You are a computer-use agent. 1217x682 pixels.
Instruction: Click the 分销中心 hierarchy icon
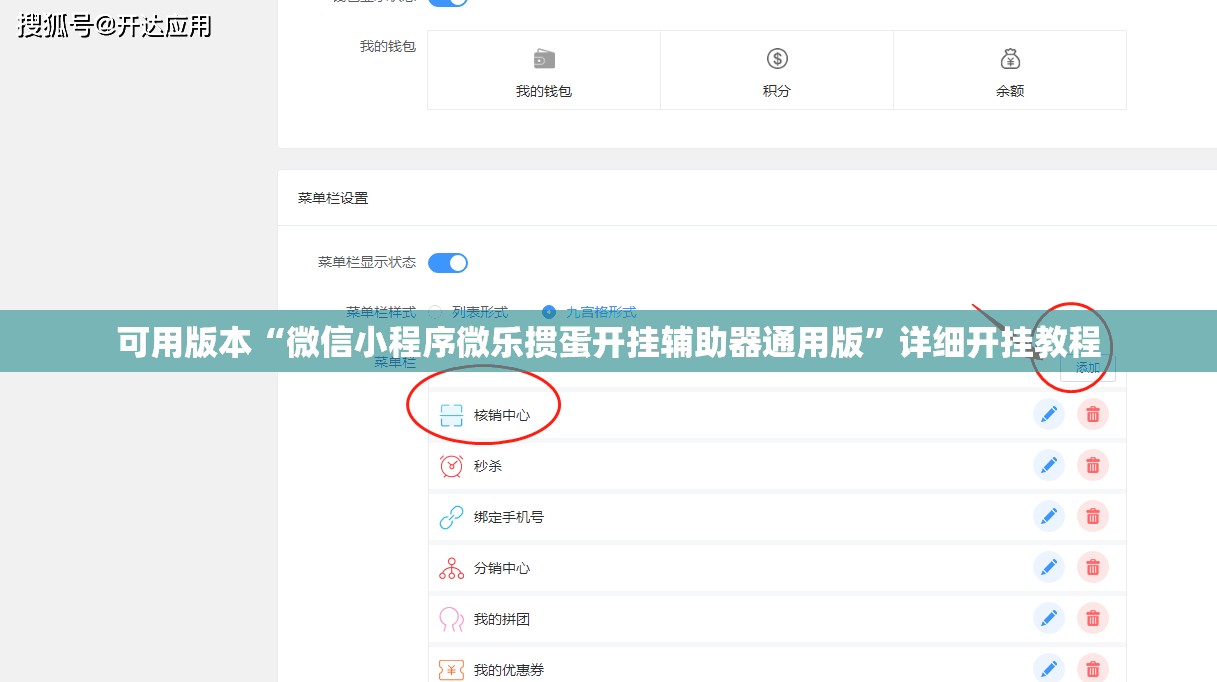click(452, 568)
